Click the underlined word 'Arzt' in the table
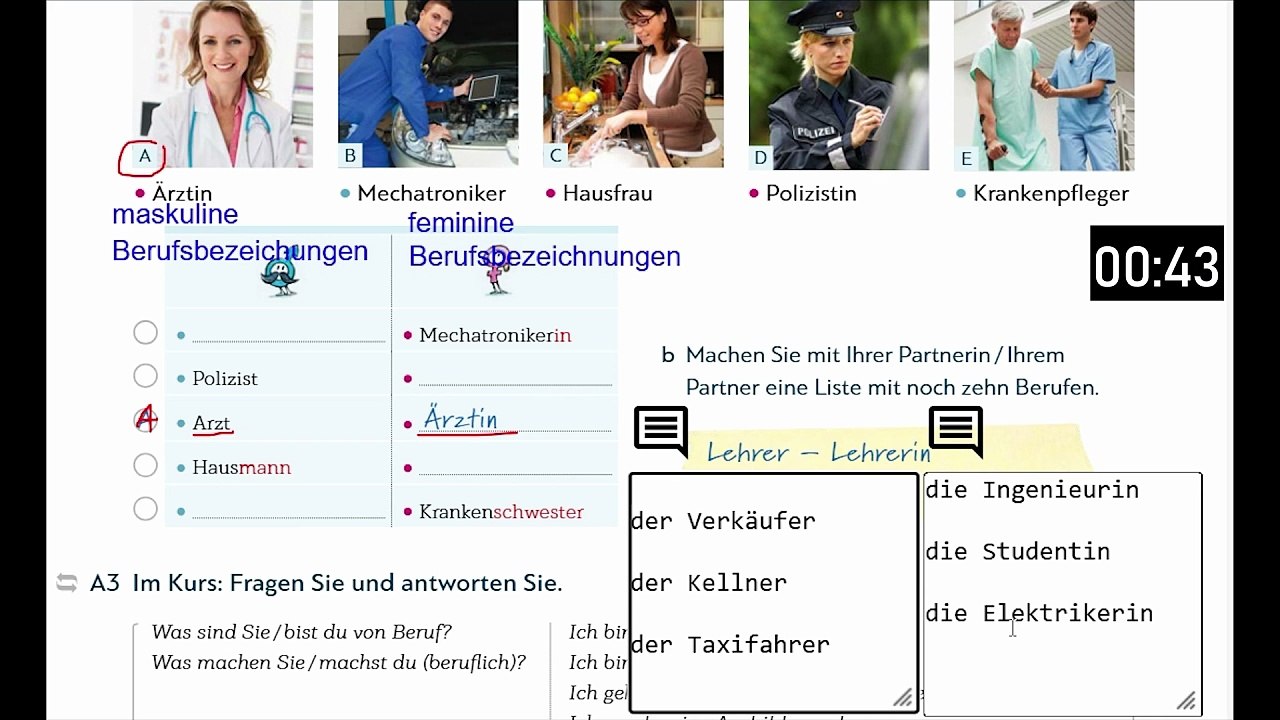This screenshot has width=1280, height=720. [212, 424]
